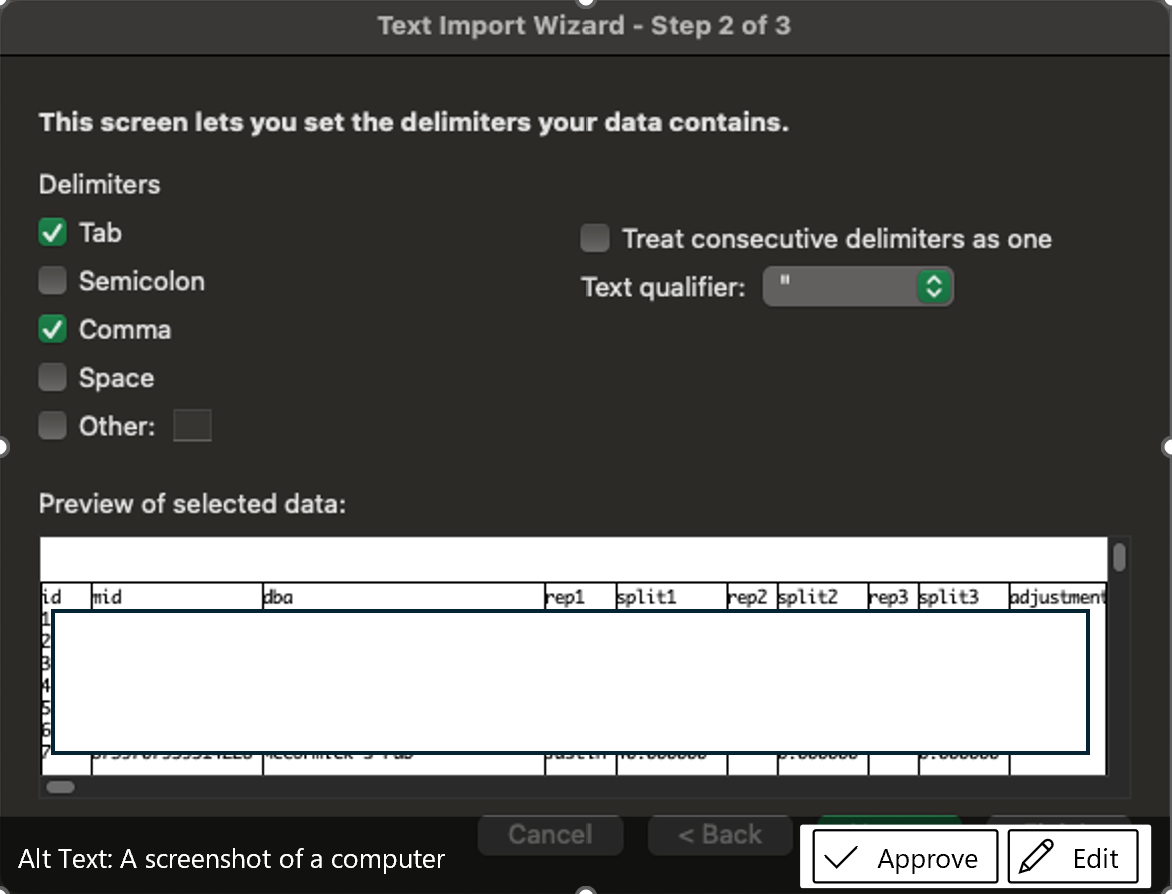The image size is (1172, 894).
Task: Click the preview pane vertical scrollbar
Action: tap(1119, 557)
